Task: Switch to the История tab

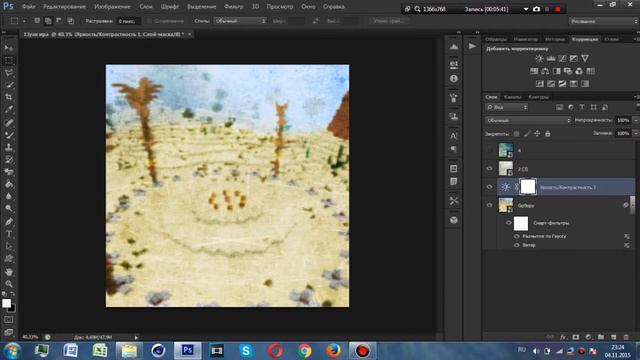Action: click(x=555, y=39)
